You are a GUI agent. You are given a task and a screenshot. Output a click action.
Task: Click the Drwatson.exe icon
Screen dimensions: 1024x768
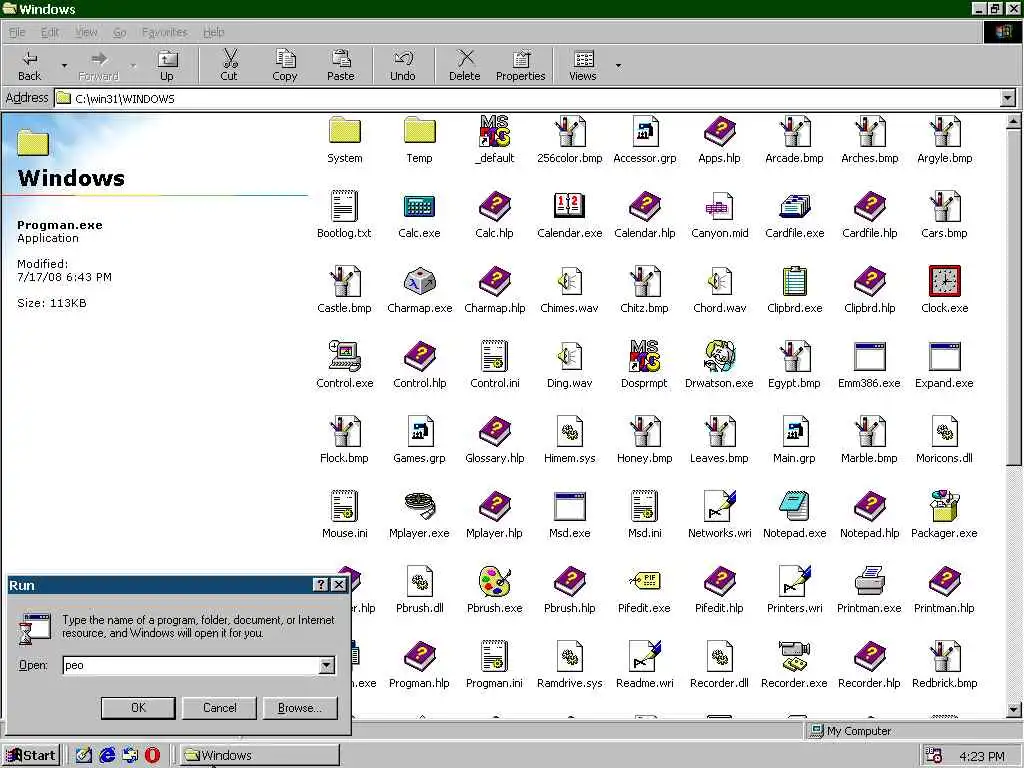719,357
